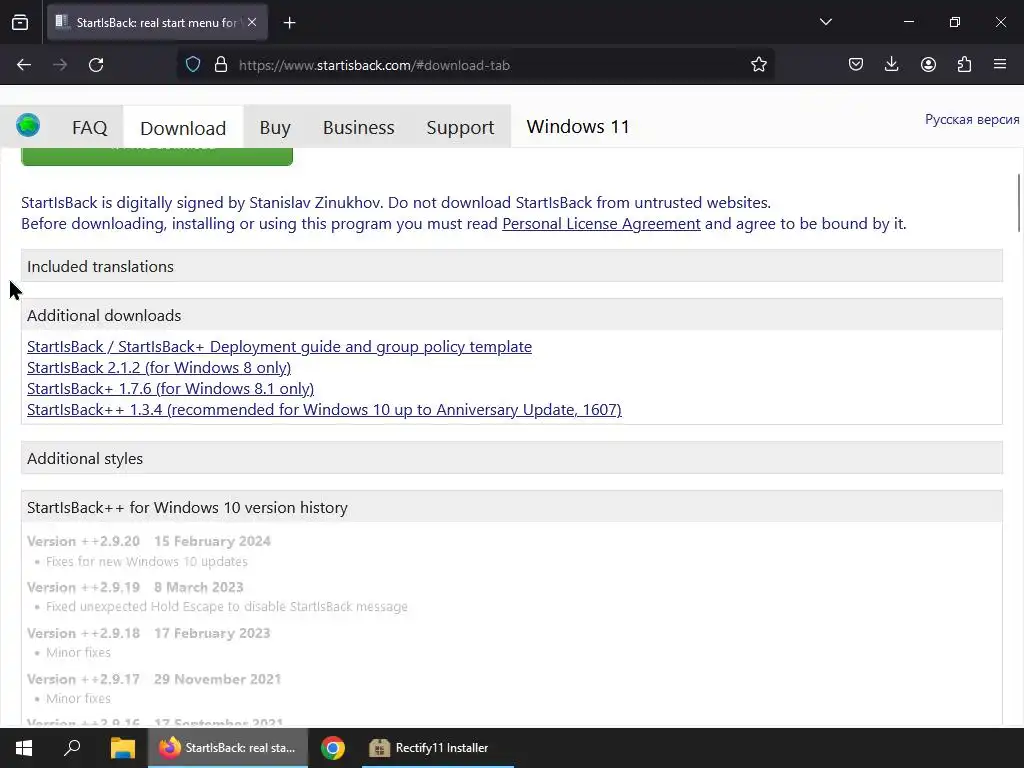
Task: Open the Windows Start button
Action: pyautogui.click(x=24, y=748)
